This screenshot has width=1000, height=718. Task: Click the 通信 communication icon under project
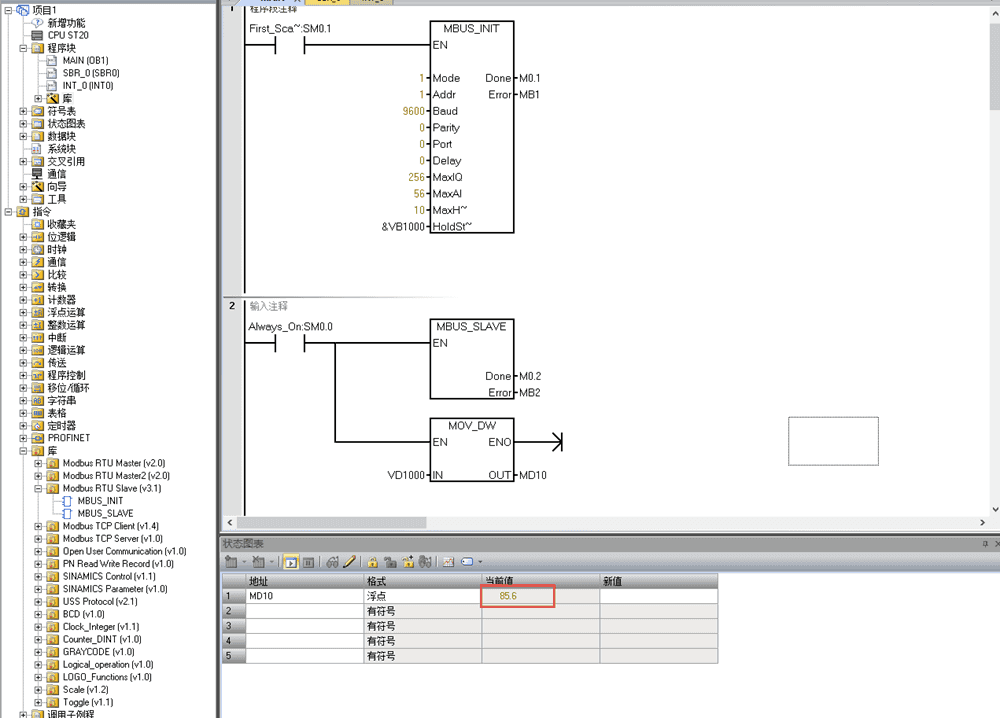pyautogui.click(x=38, y=173)
